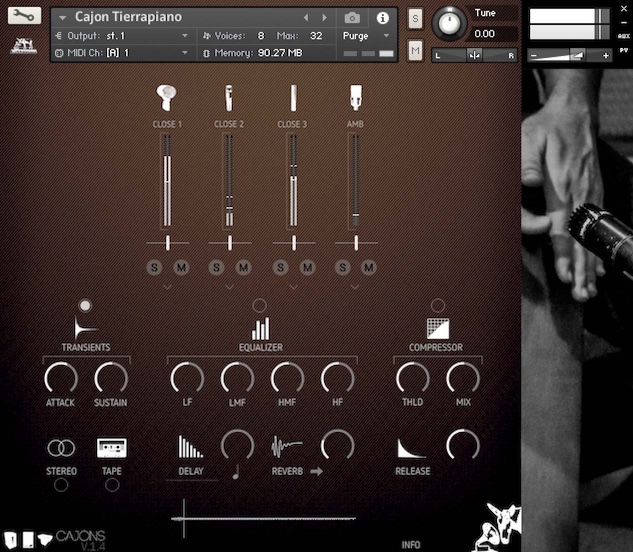
Task: Solo the AMB microphone channel
Action: (343, 267)
